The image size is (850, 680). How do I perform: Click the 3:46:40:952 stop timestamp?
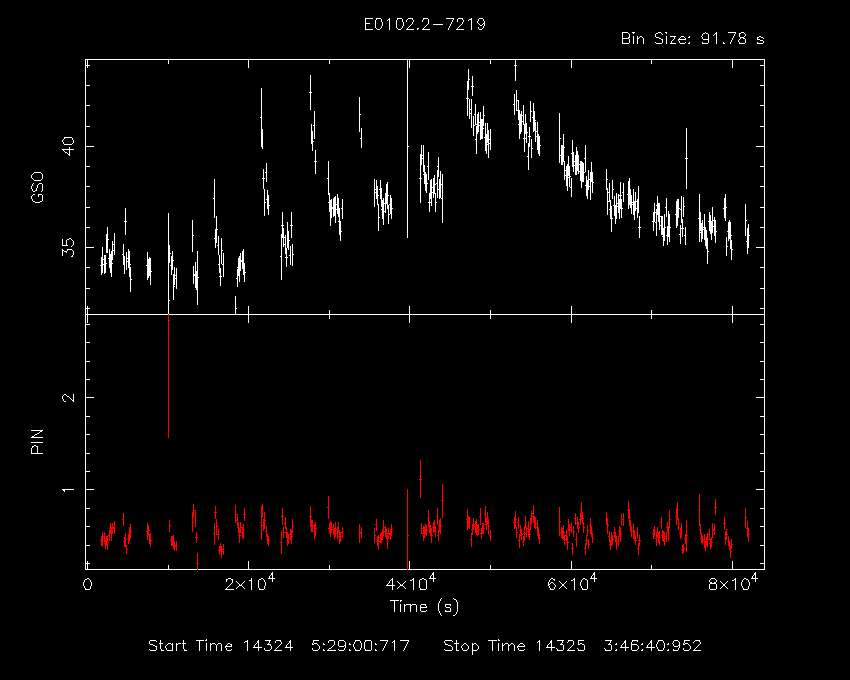coord(653,646)
